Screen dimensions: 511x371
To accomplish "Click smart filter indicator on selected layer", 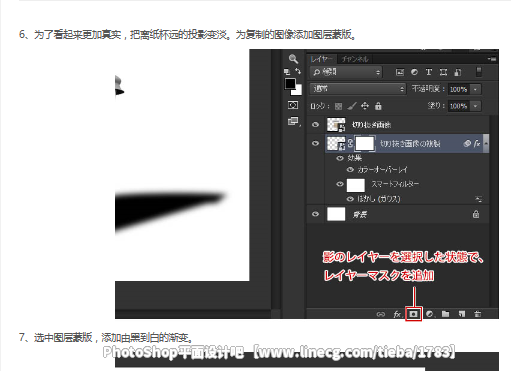I will tap(467, 143).
